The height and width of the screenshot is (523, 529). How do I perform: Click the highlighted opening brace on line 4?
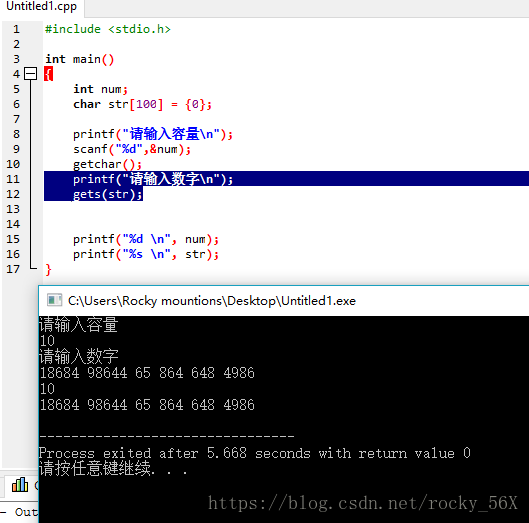pos(48,74)
